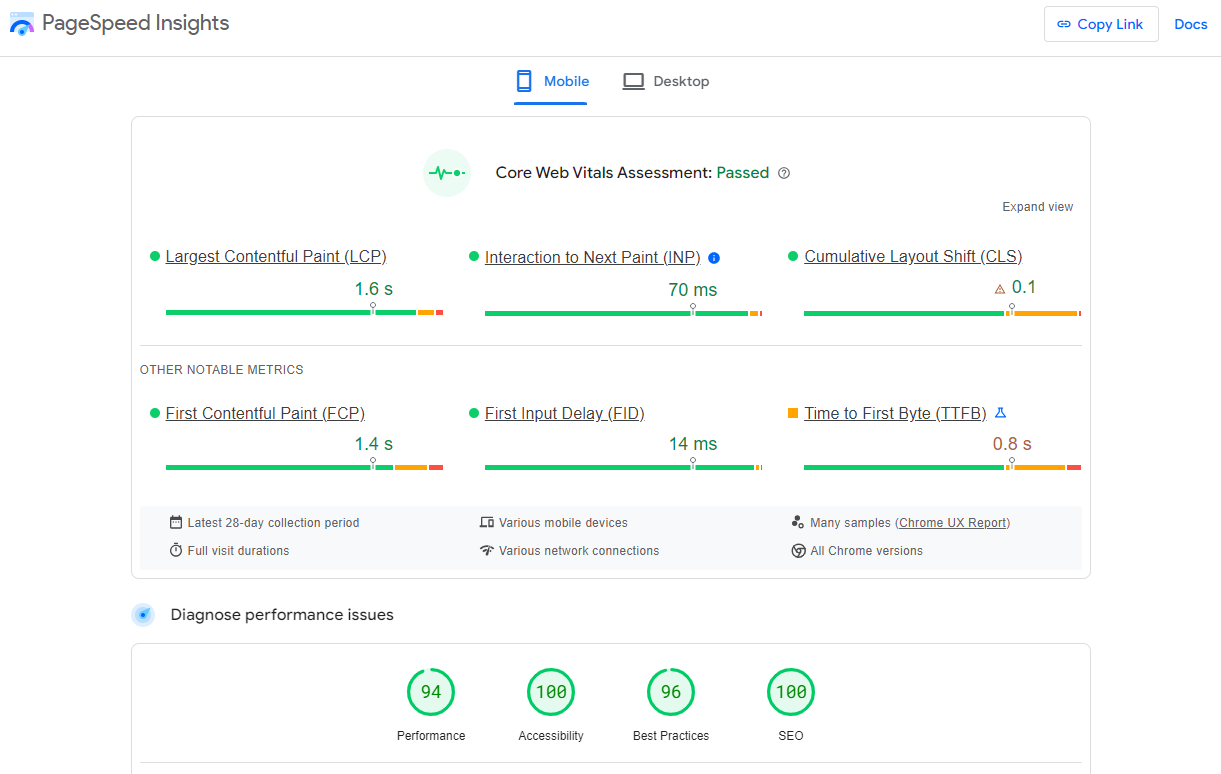Select the Accessibility score gauge 100
1221x774 pixels.
[x=551, y=692]
